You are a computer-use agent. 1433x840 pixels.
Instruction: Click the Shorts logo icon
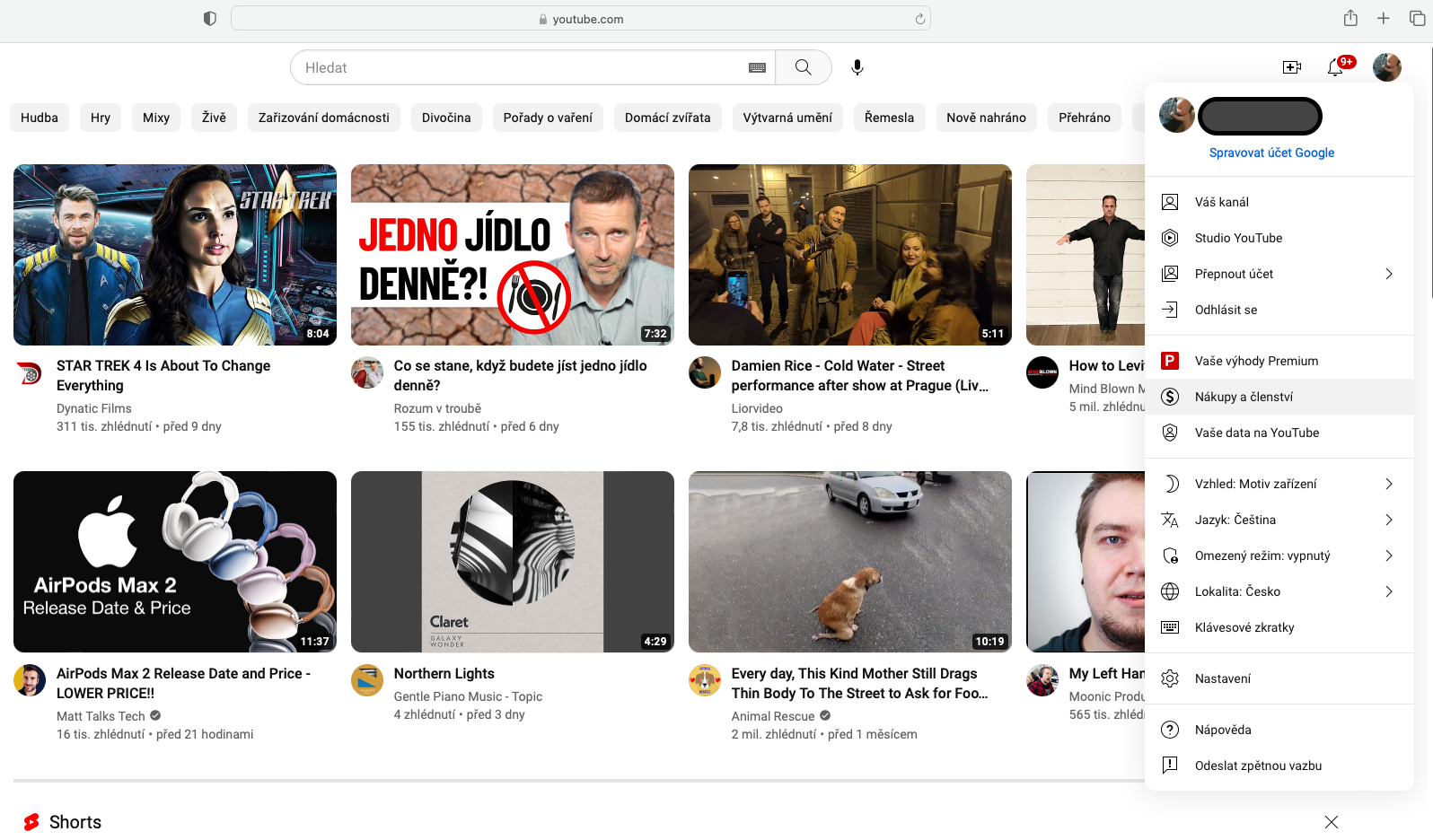click(x=31, y=822)
